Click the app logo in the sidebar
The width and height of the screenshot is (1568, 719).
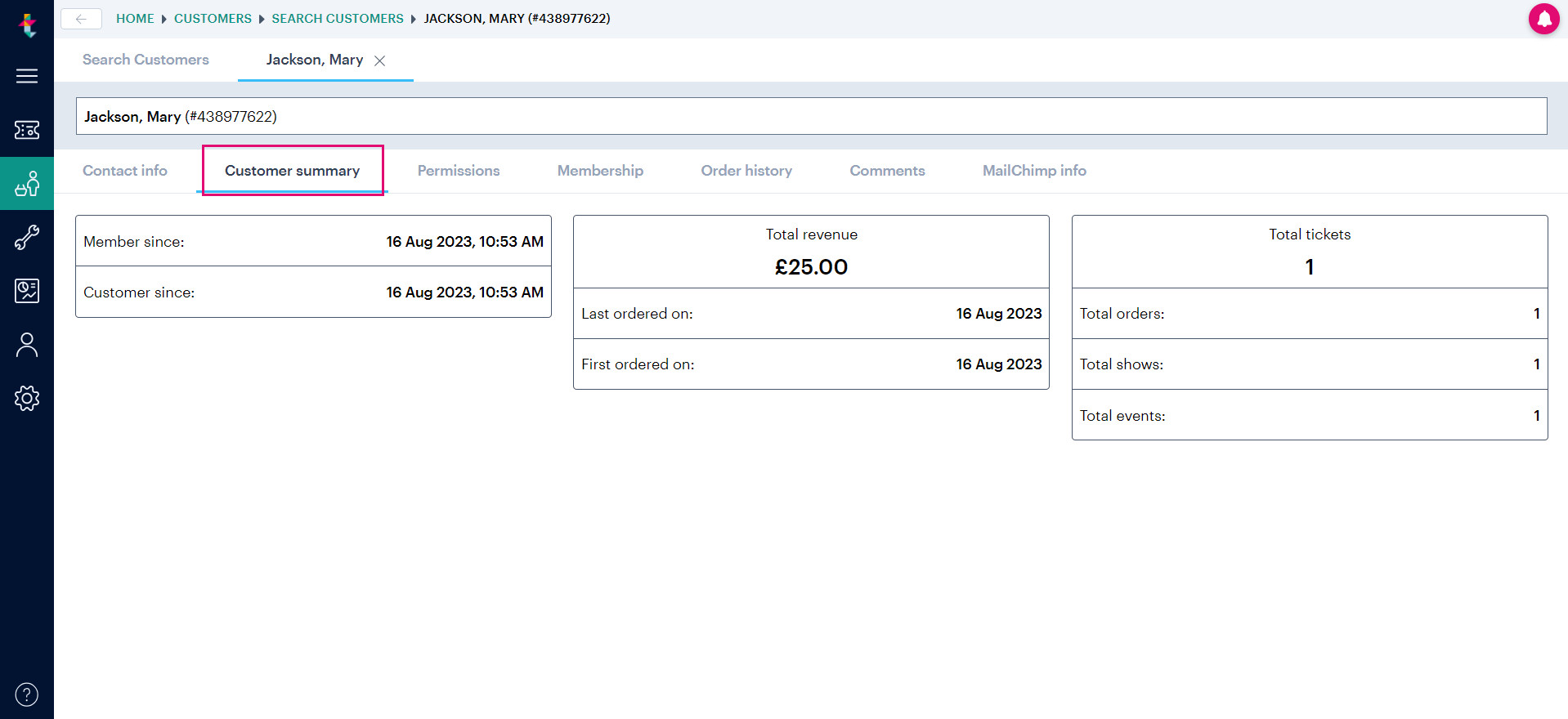click(27, 25)
